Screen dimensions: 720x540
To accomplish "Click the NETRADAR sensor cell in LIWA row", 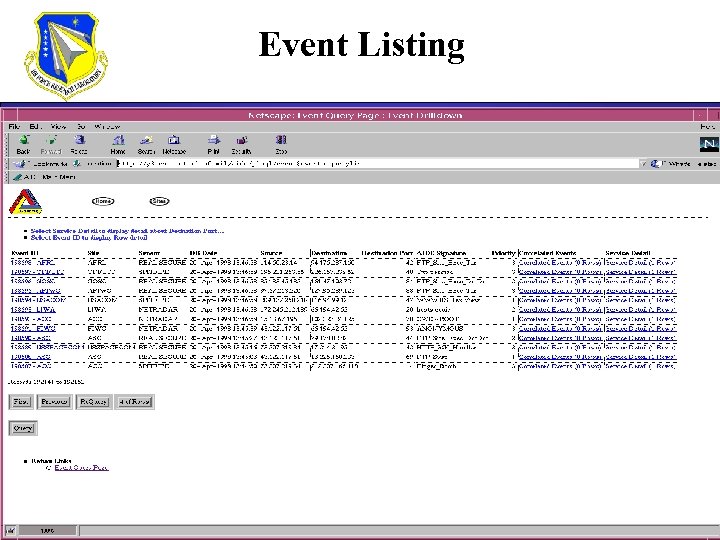I will (158, 309).
